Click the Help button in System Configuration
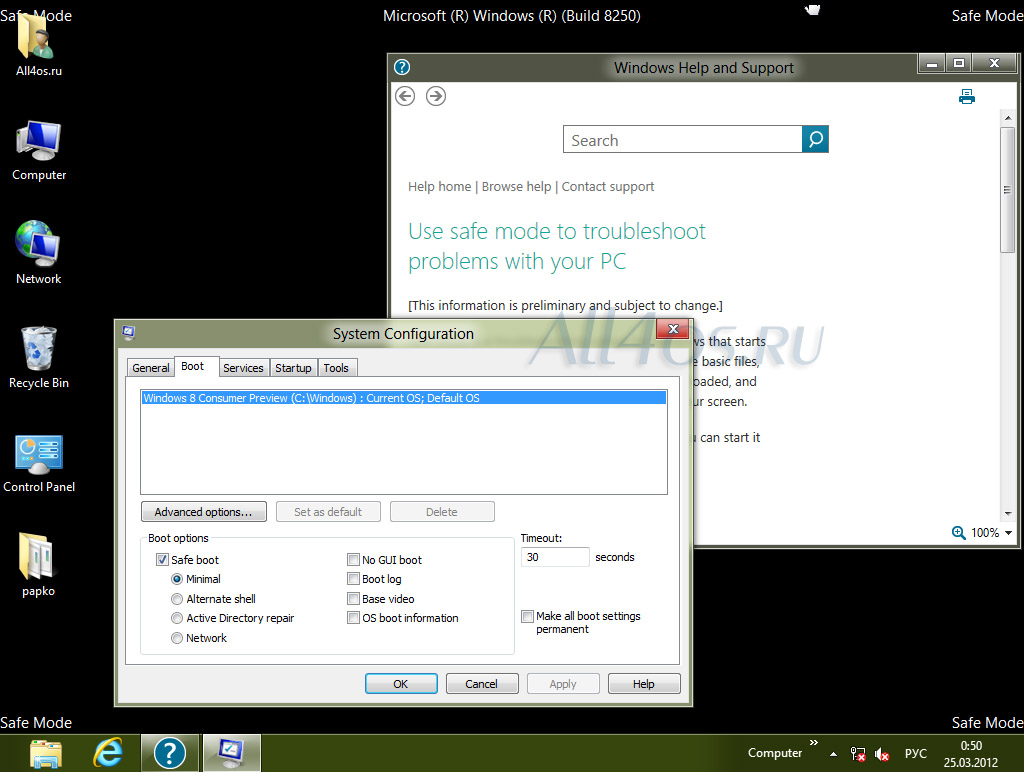The height and width of the screenshot is (772, 1024). tap(644, 684)
